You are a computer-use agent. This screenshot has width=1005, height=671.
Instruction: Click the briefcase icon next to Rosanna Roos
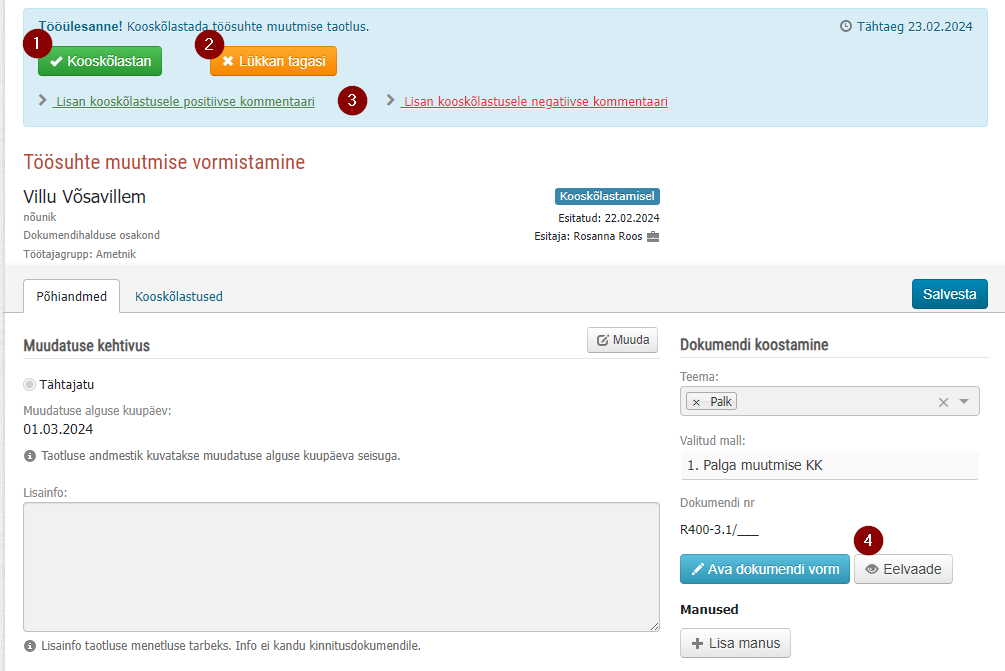point(653,236)
